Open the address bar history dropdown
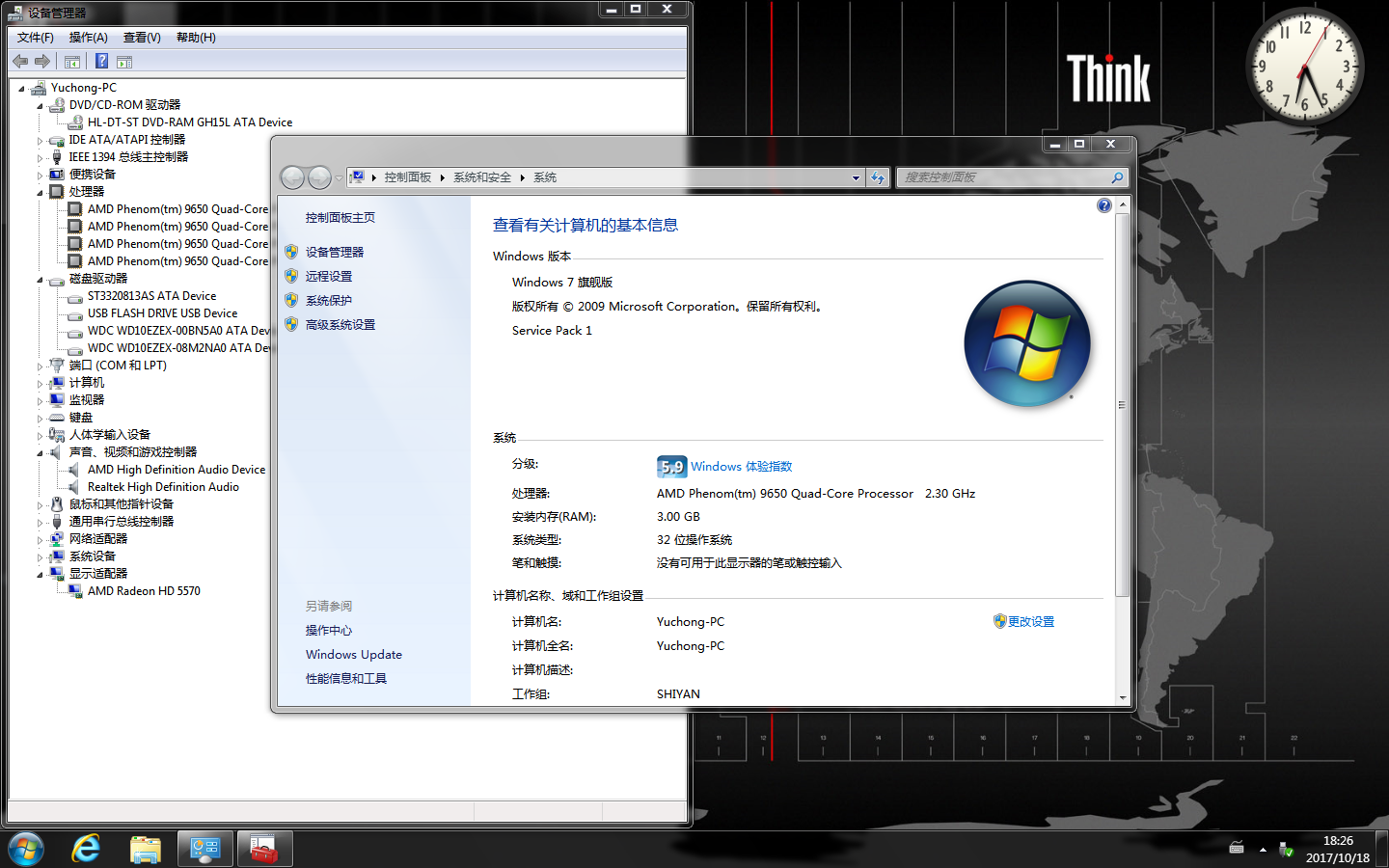The height and width of the screenshot is (868, 1389). [856, 177]
